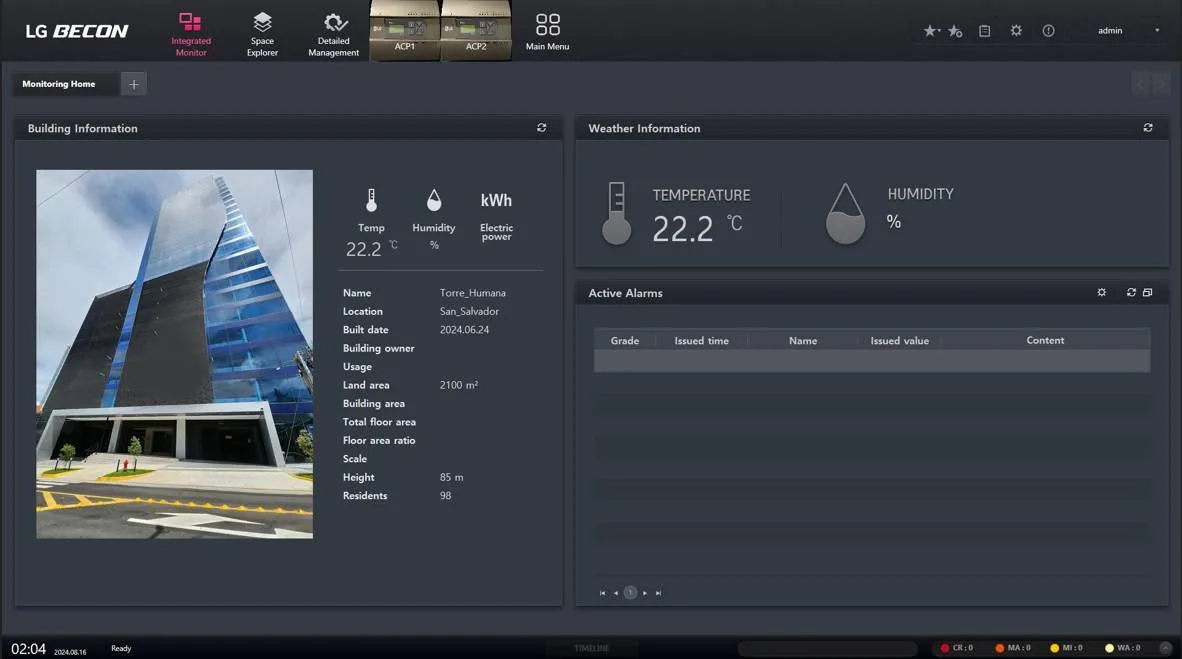Click critical alarms CR:0 indicator
This screenshot has height=659, width=1182.
957,648
